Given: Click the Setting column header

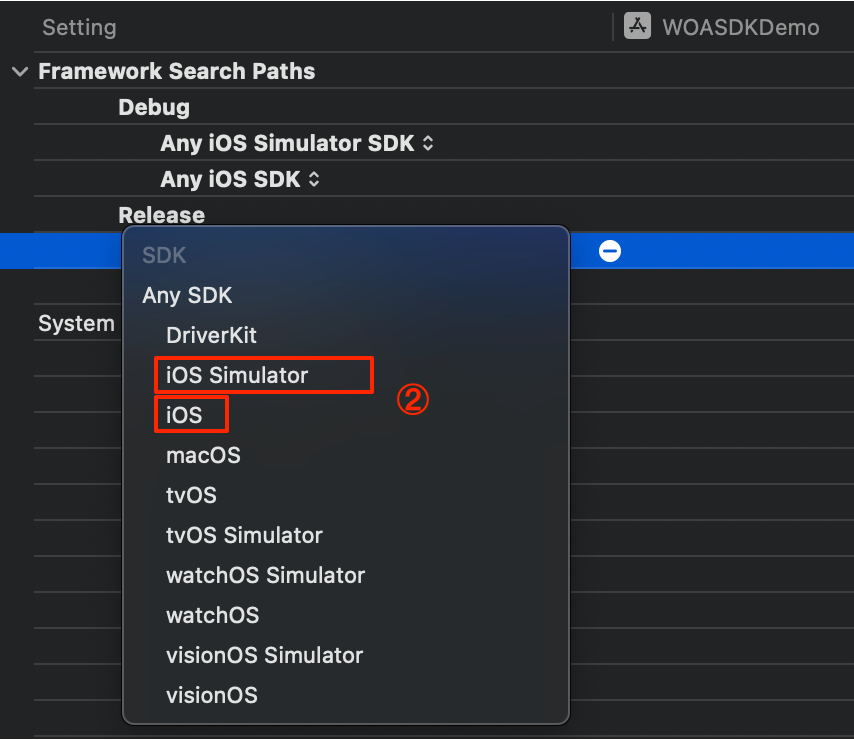Looking at the screenshot, I should 79,28.
